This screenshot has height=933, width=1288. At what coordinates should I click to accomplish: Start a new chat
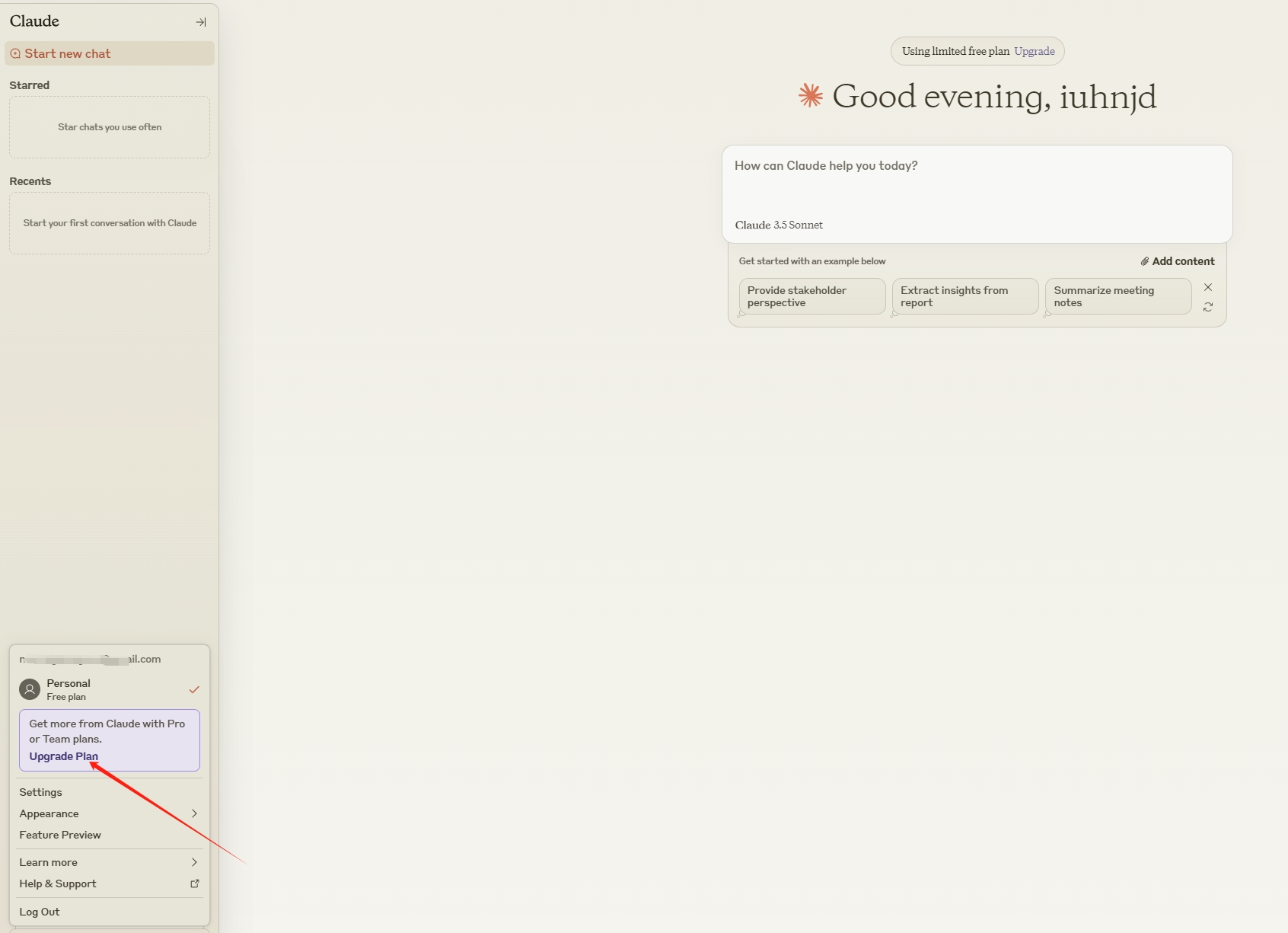[x=110, y=53]
